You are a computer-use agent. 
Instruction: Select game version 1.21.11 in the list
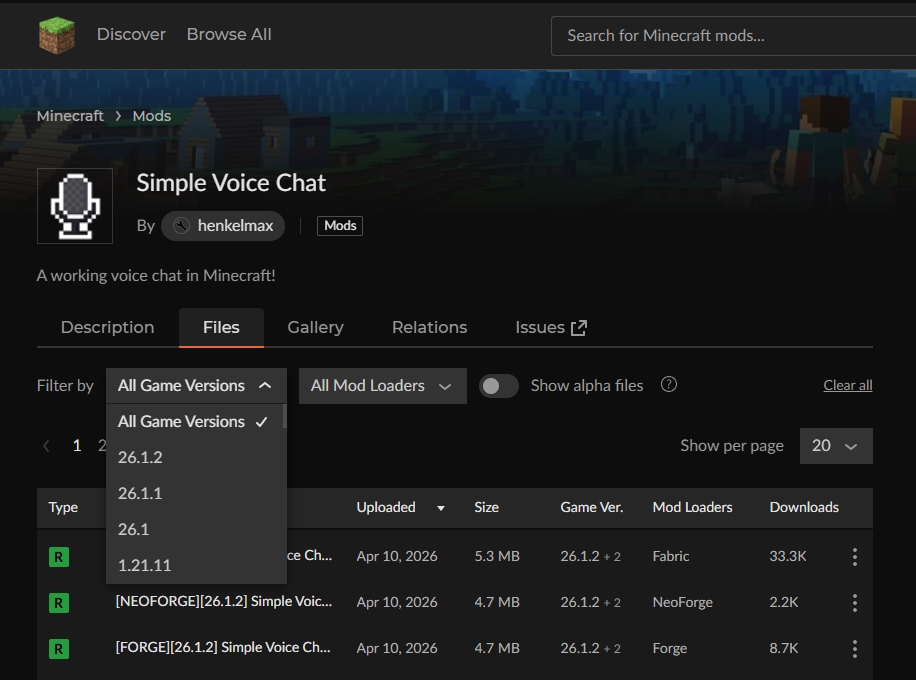144,565
